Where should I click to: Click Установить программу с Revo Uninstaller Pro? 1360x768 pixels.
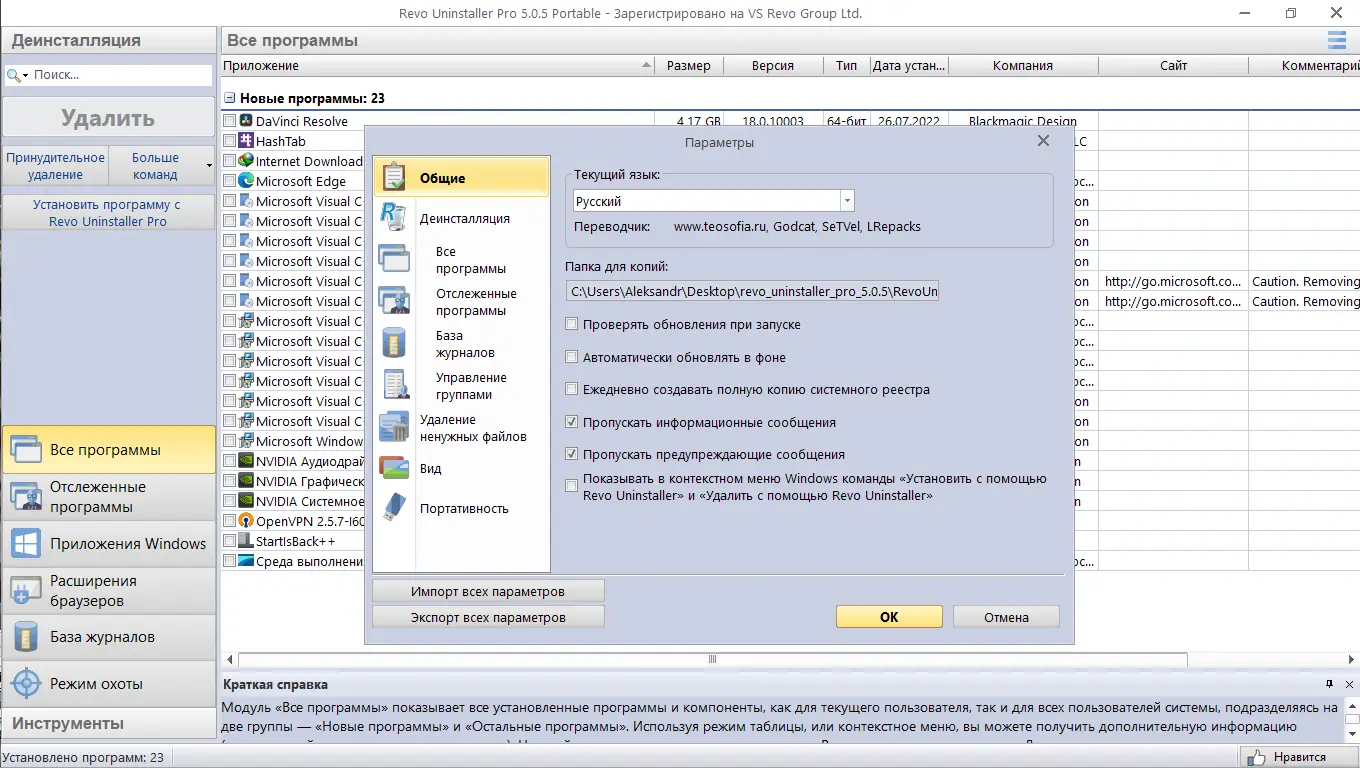(x=107, y=212)
